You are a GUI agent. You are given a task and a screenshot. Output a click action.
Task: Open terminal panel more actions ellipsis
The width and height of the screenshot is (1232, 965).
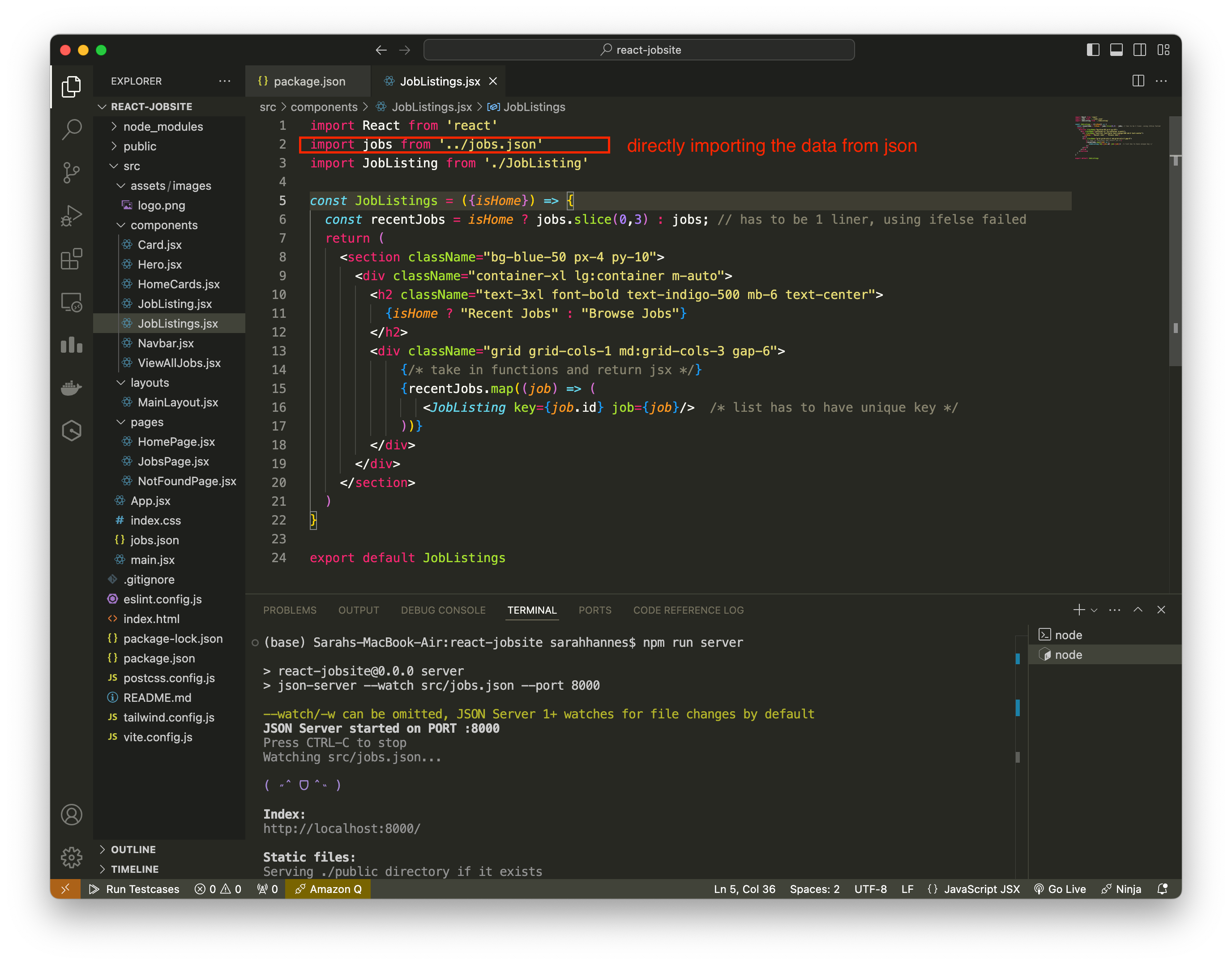(1114, 610)
